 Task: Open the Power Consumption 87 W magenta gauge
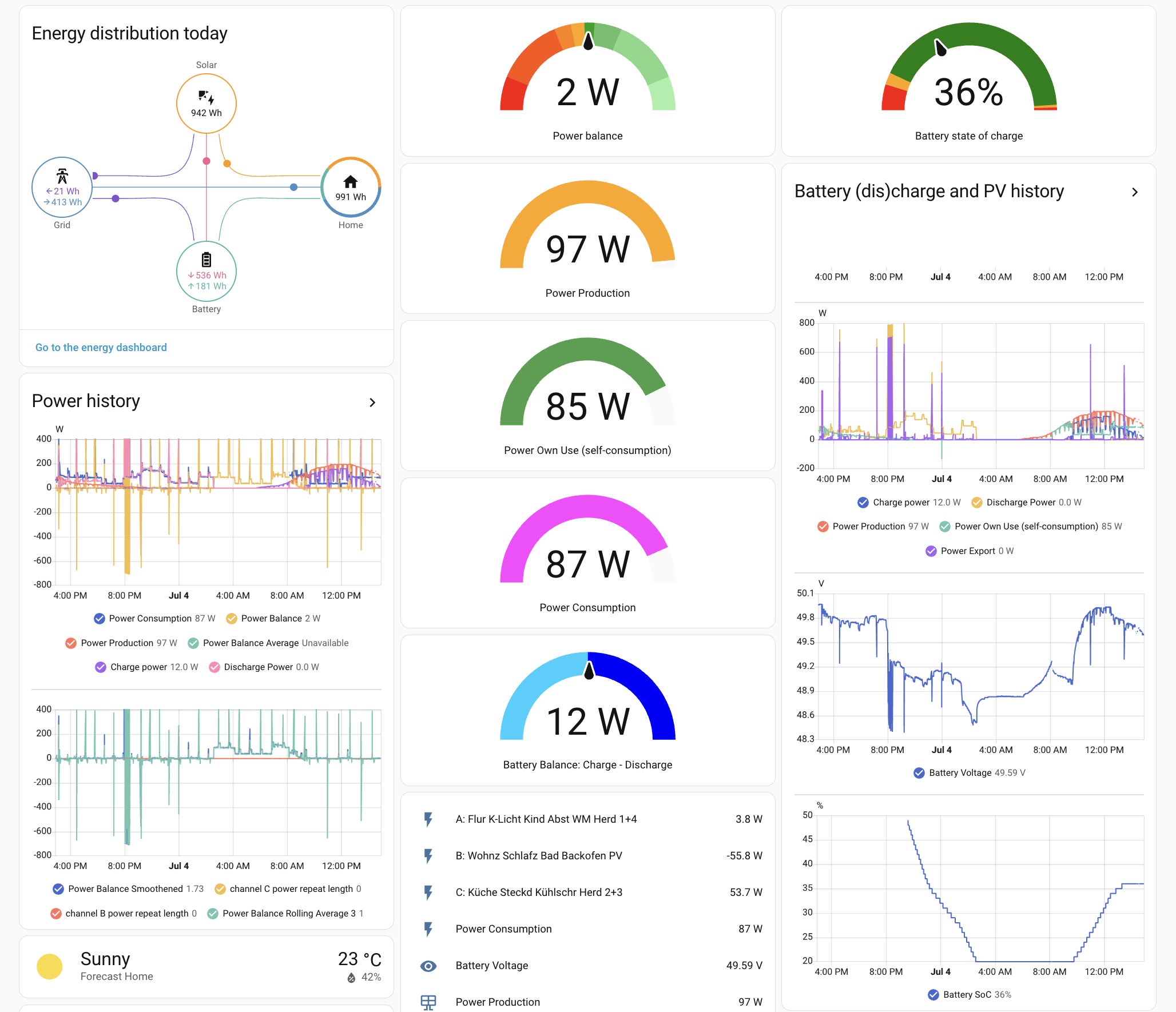click(x=588, y=553)
